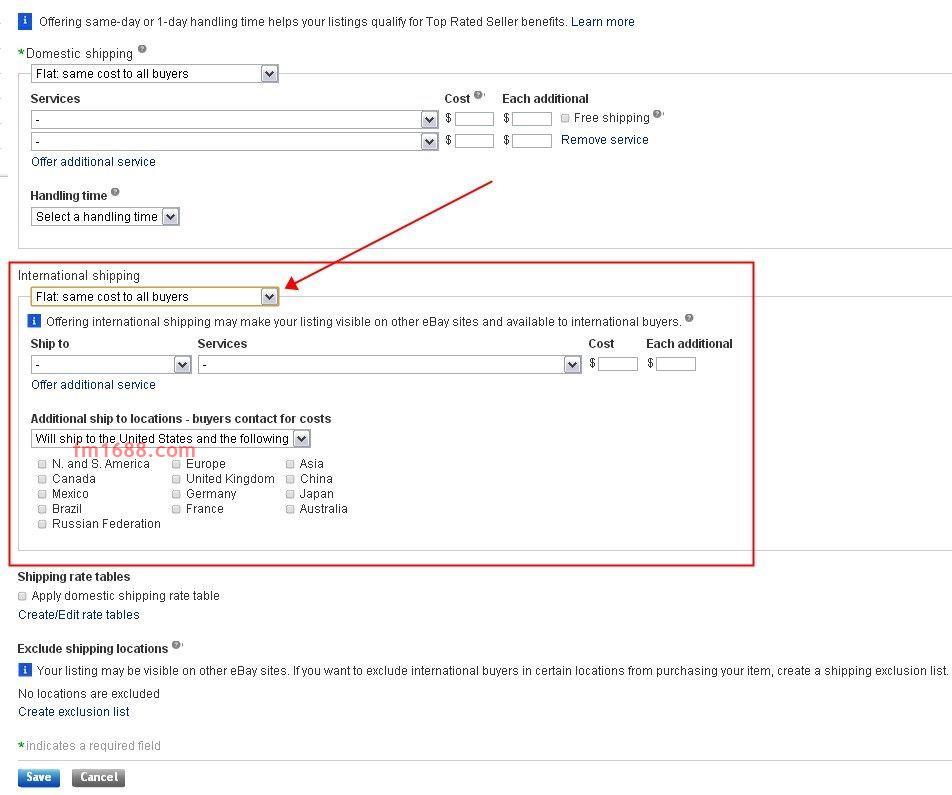
Task: Open the Ship to dropdown
Action: [x=111, y=364]
